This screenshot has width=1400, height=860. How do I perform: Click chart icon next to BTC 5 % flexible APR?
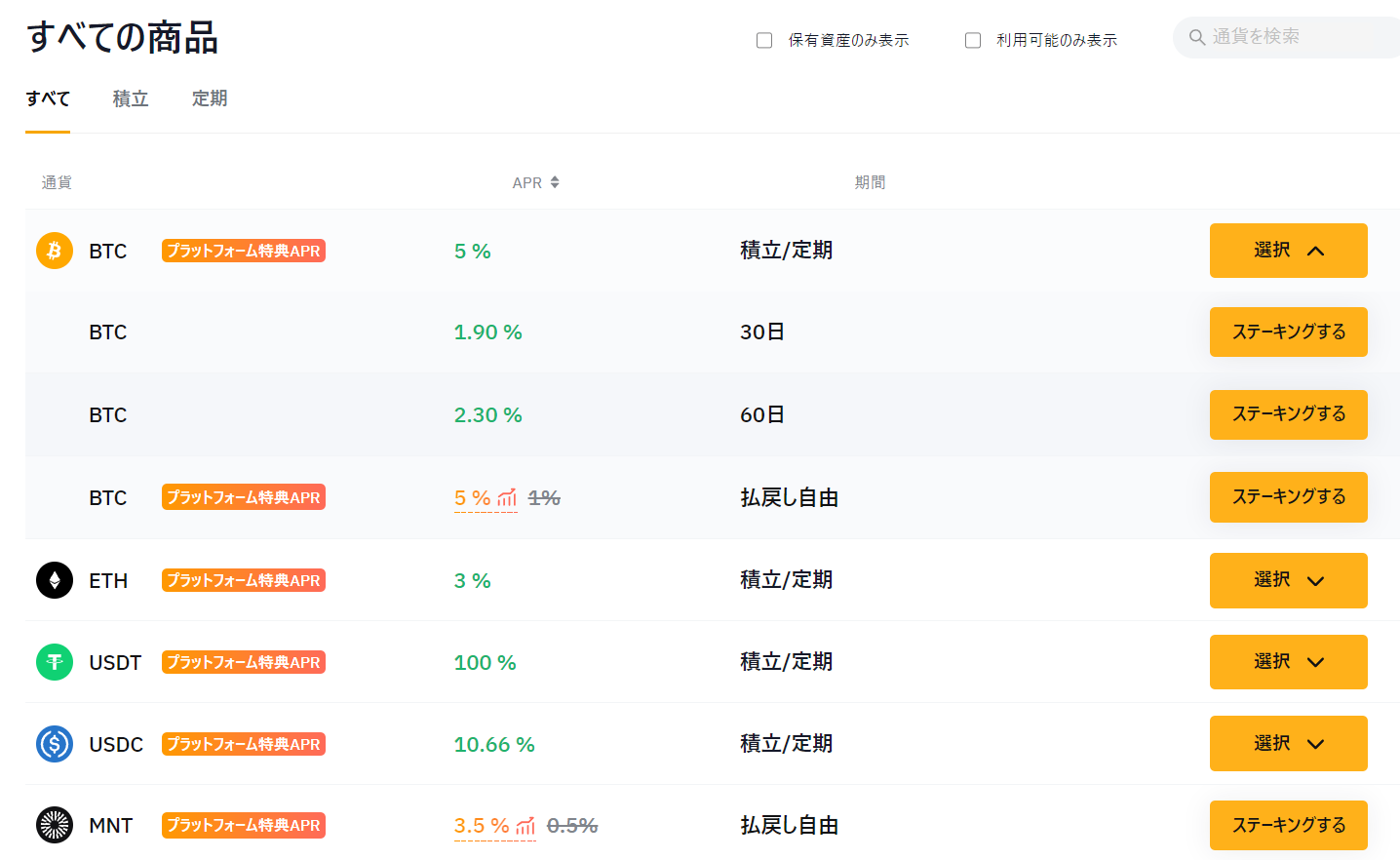[x=507, y=498]
